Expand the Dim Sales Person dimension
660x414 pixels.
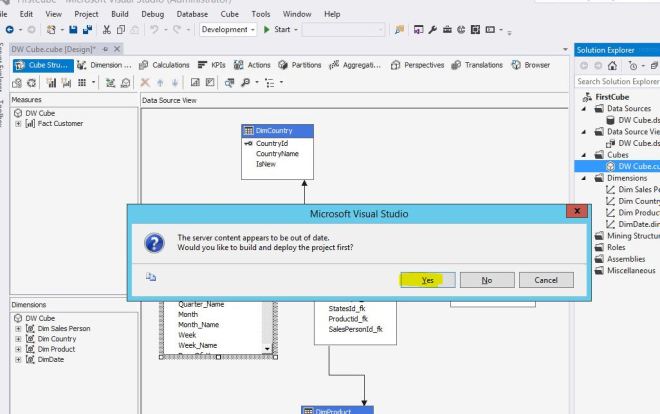(16, 327)
